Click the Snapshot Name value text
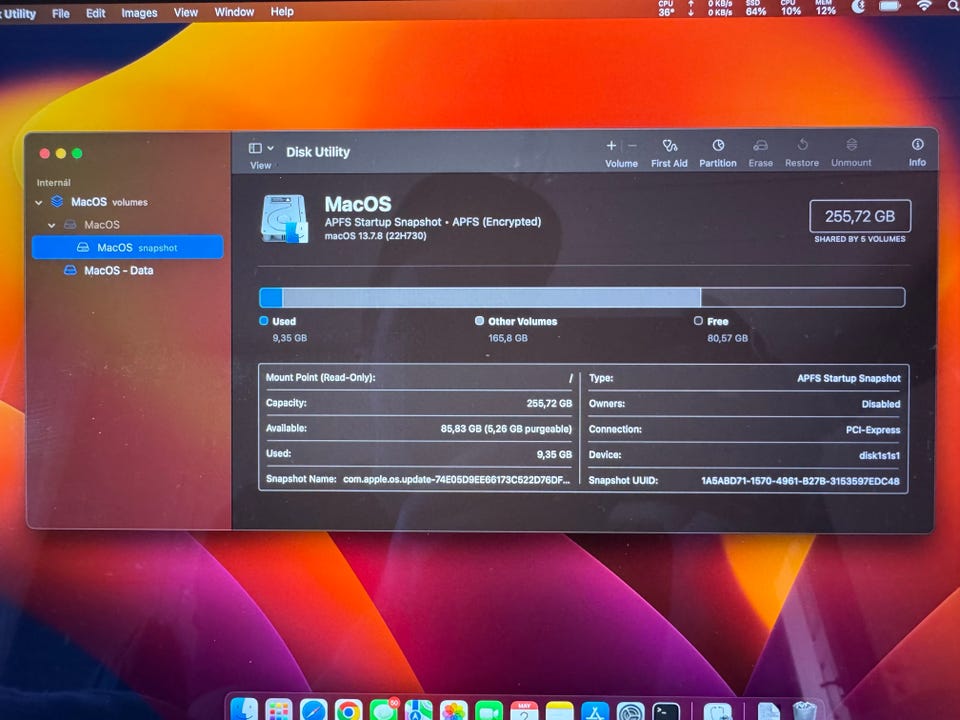This screenshot has width=960, height=720. click(456, 479)
